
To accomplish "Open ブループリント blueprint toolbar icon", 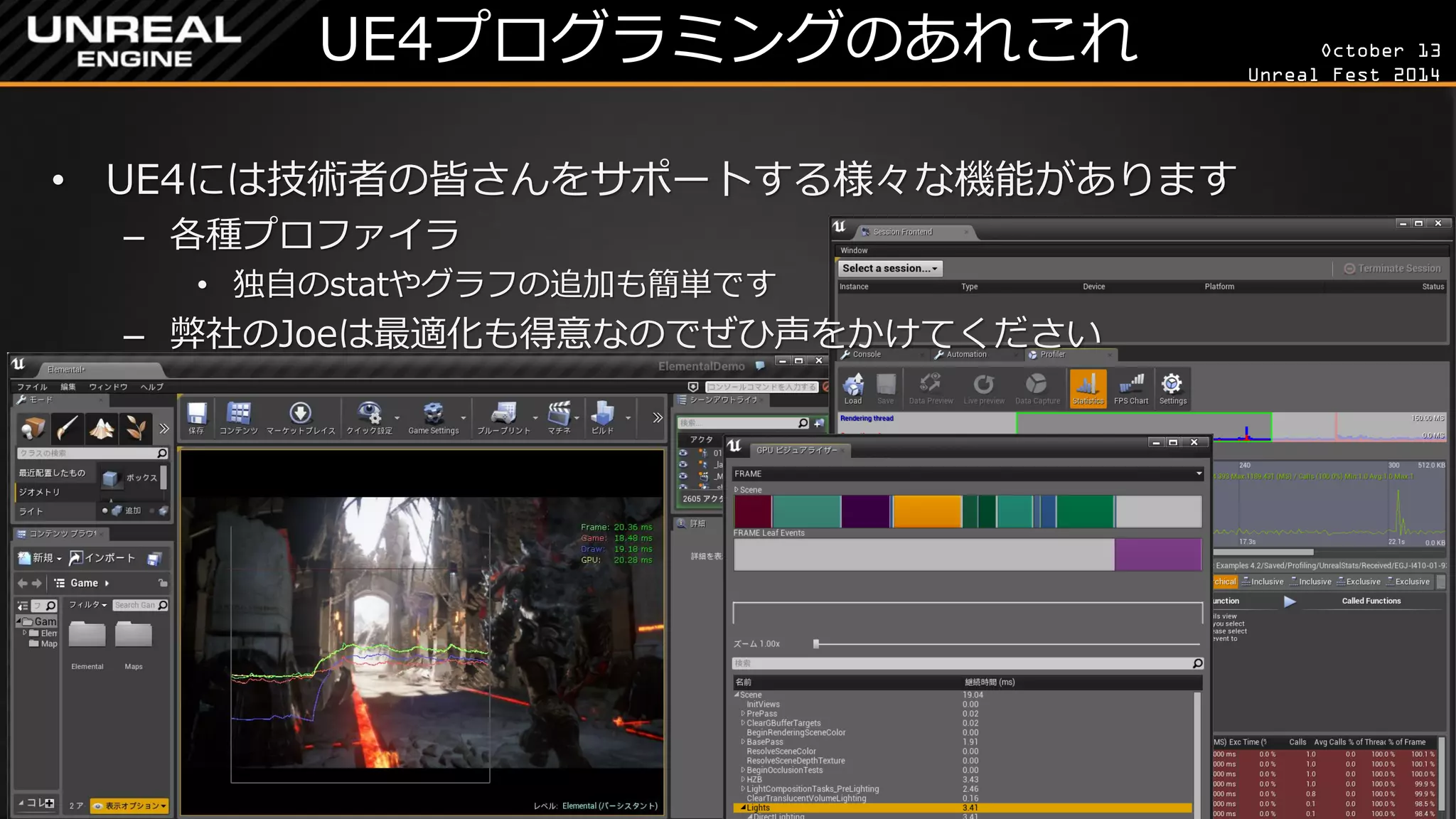I will pyautogui.click(x=503, y=418).
